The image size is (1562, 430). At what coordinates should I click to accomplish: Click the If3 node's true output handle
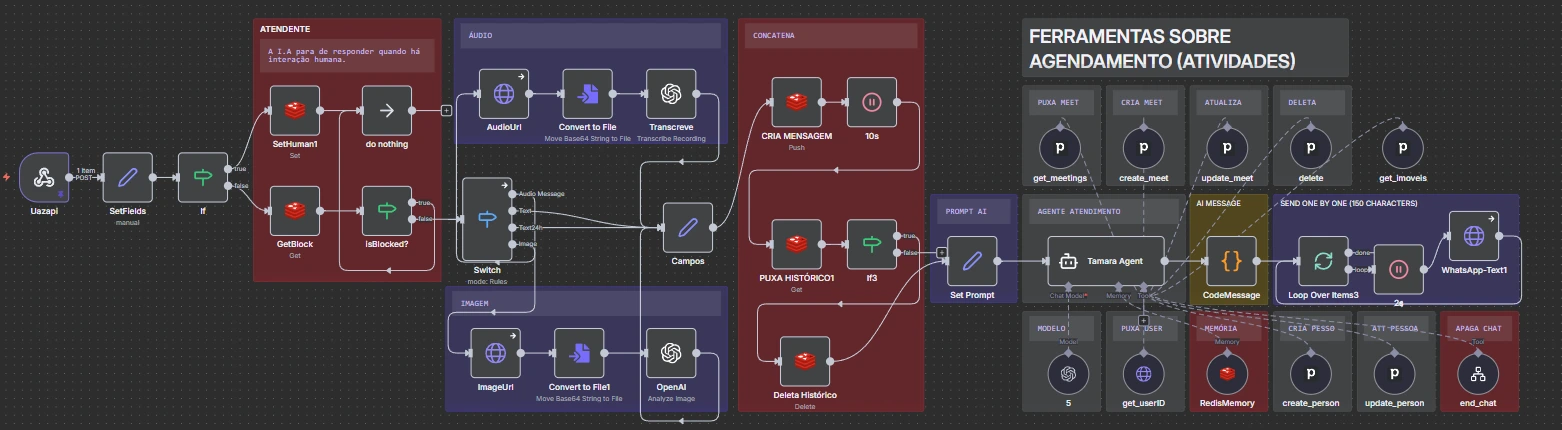click(899, 236)
